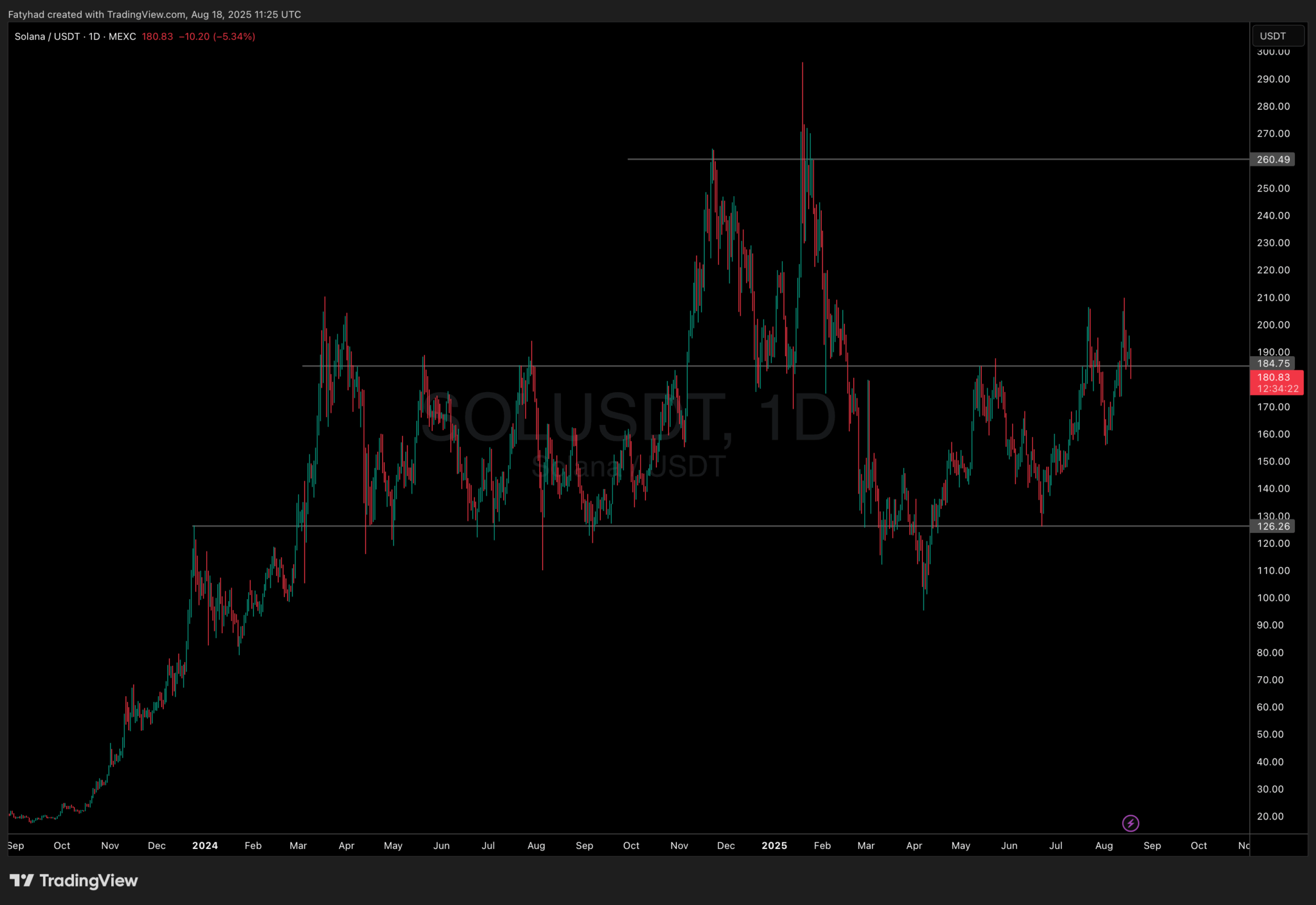Select the 260.49 price line label

(1272, 159)
